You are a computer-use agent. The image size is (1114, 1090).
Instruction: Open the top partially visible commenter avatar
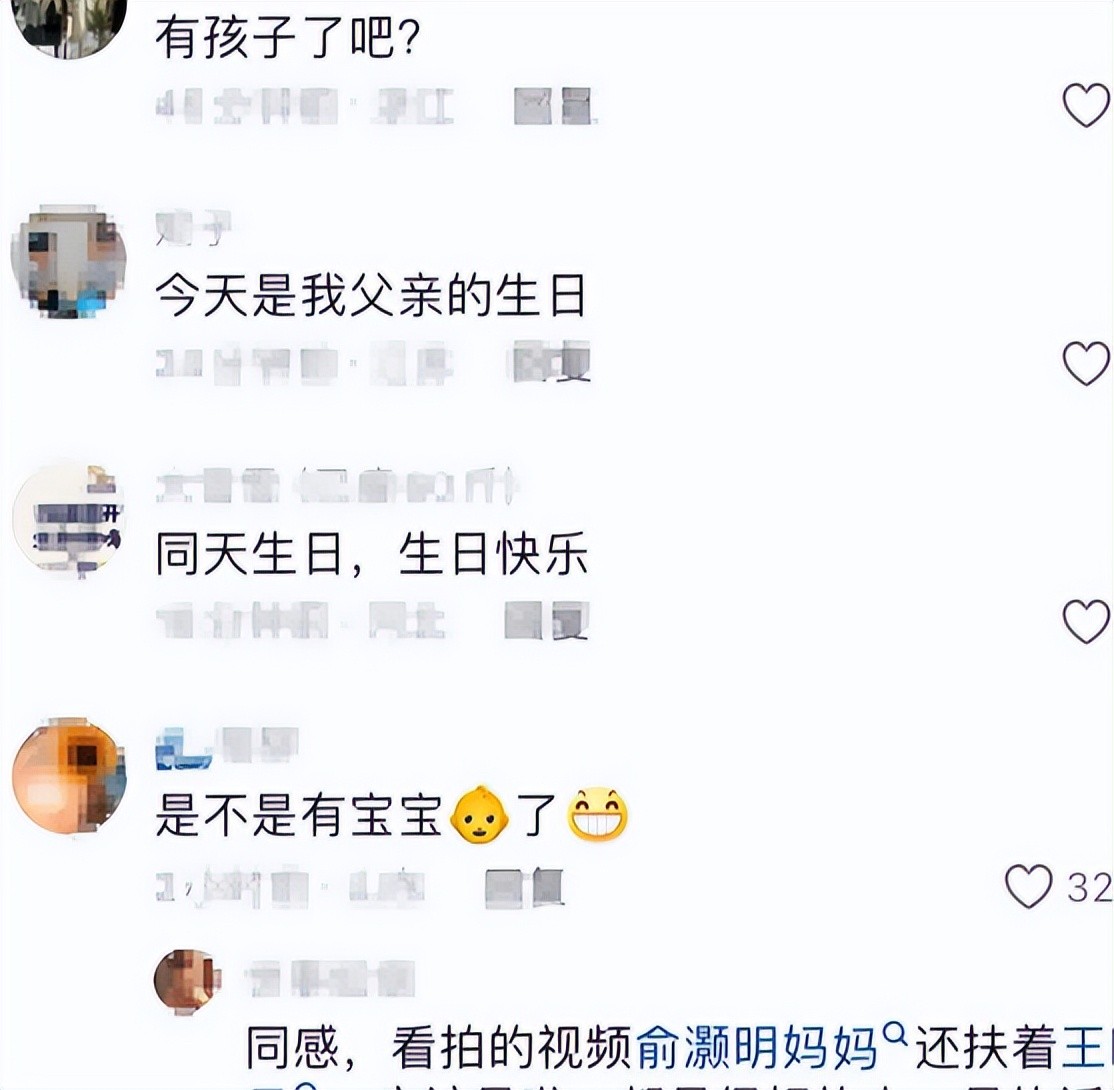tap(69, 26)
